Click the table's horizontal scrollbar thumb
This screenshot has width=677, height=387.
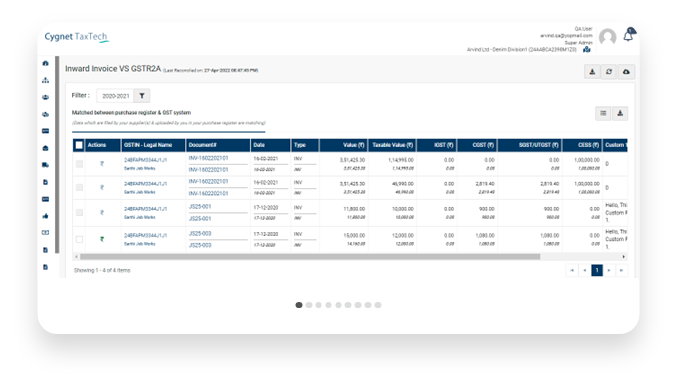[310, 257]
